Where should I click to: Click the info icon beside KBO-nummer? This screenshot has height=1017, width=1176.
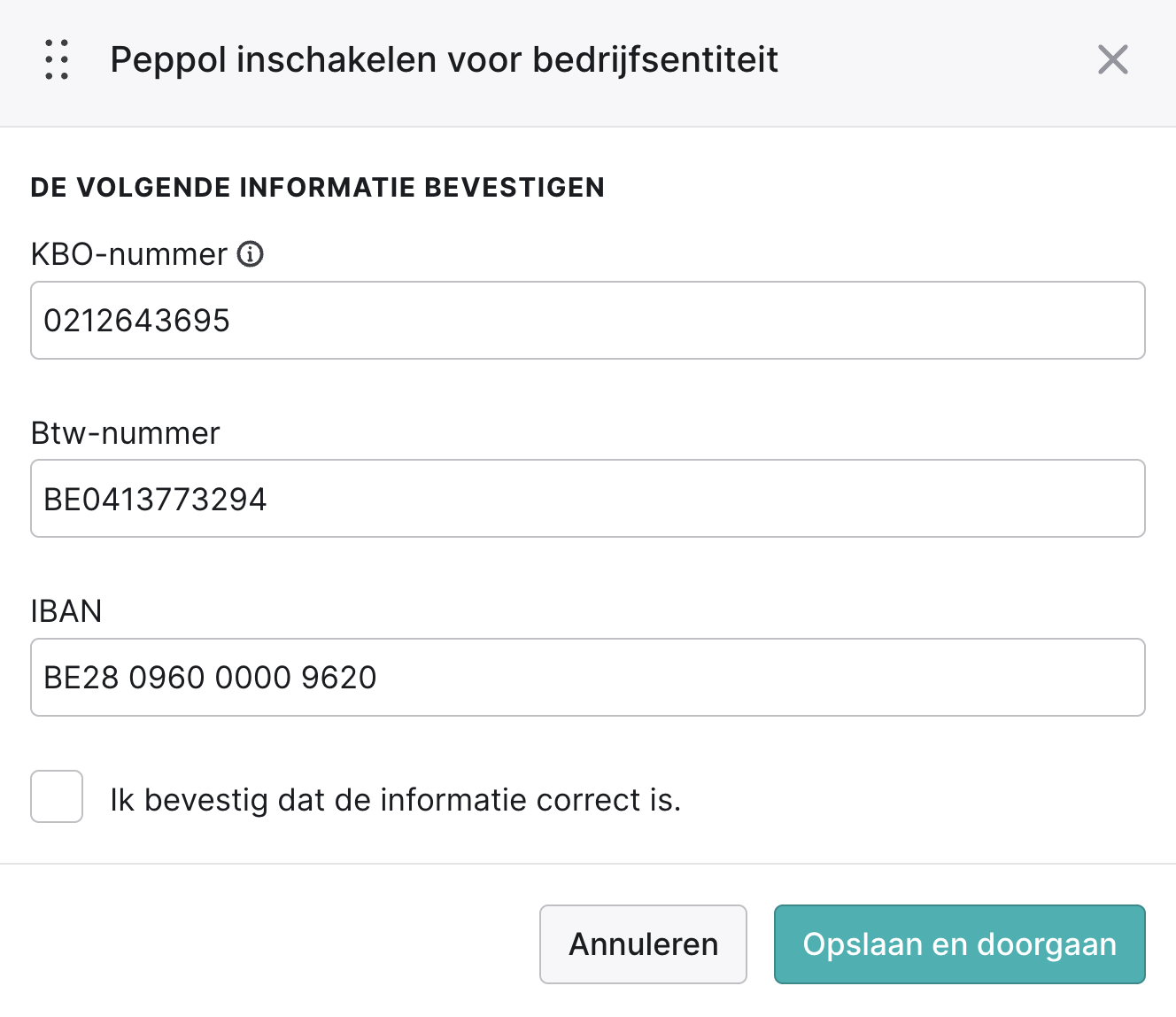tap(251, 254)
